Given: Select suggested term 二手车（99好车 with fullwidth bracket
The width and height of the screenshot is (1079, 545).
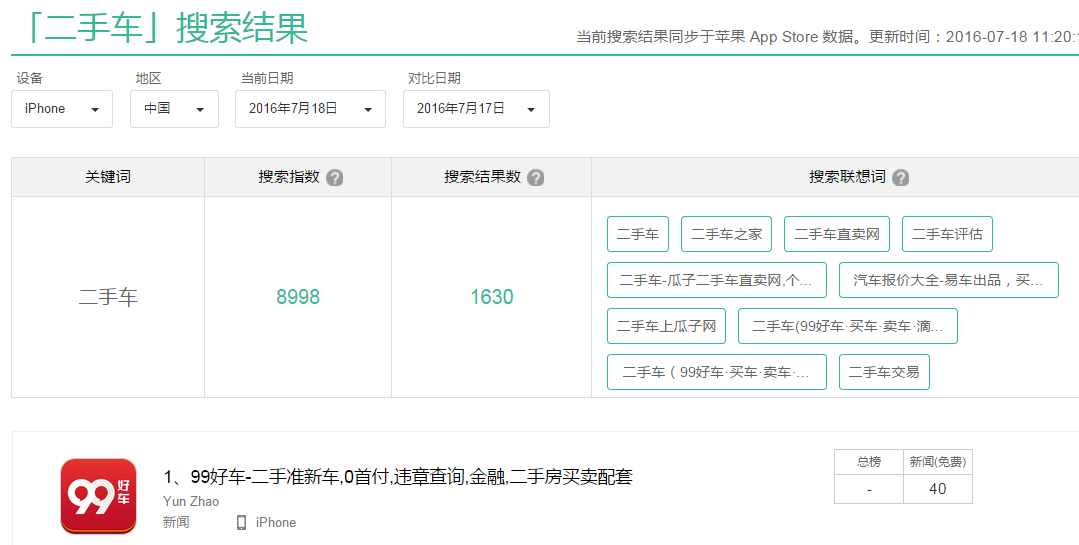Looking at the screenshot, I should [717, 372].
